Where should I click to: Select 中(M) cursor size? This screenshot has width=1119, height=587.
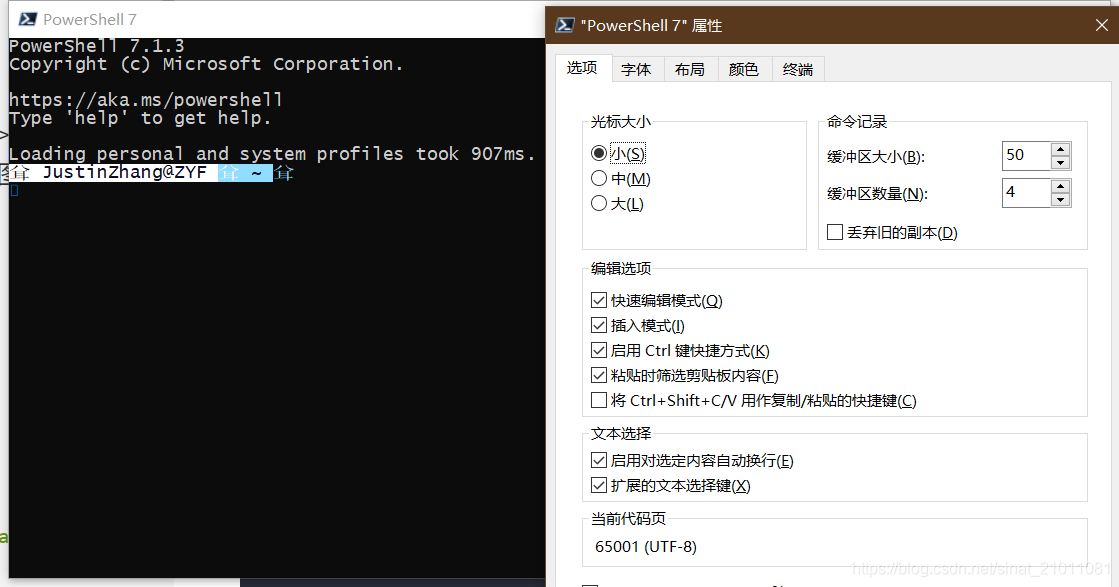click(x=599, y=178)
